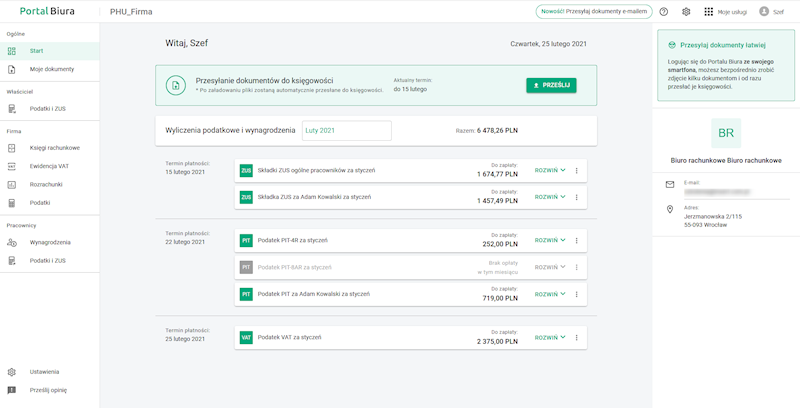Click the PHU_Firma company name
Screen dimensions: 800x408
131,12
